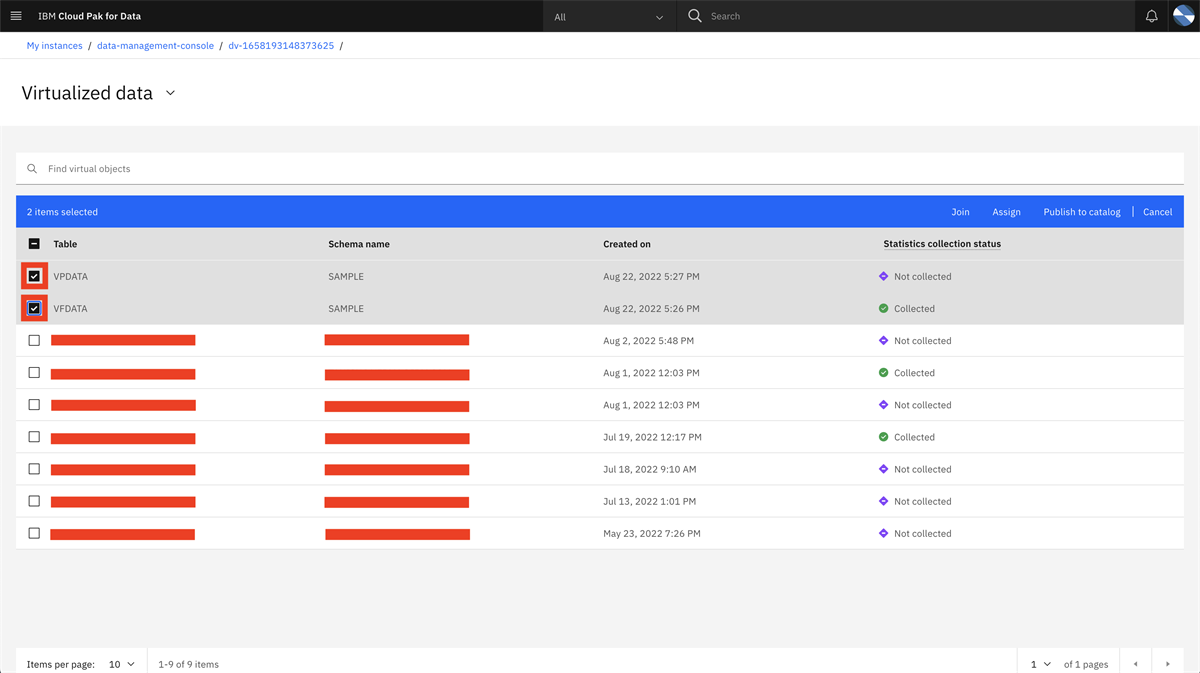Open the My instances breadcrumb
The width and height of the screenshot is (1200, 673).
click(x=54, y=45)
